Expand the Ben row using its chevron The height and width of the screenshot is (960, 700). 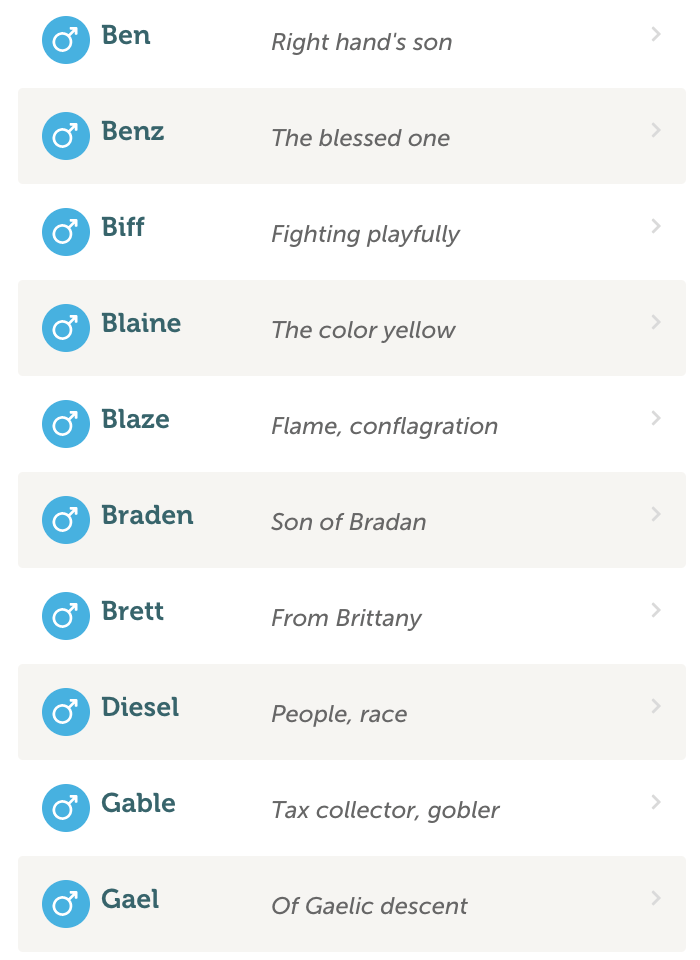pos(656,34)
